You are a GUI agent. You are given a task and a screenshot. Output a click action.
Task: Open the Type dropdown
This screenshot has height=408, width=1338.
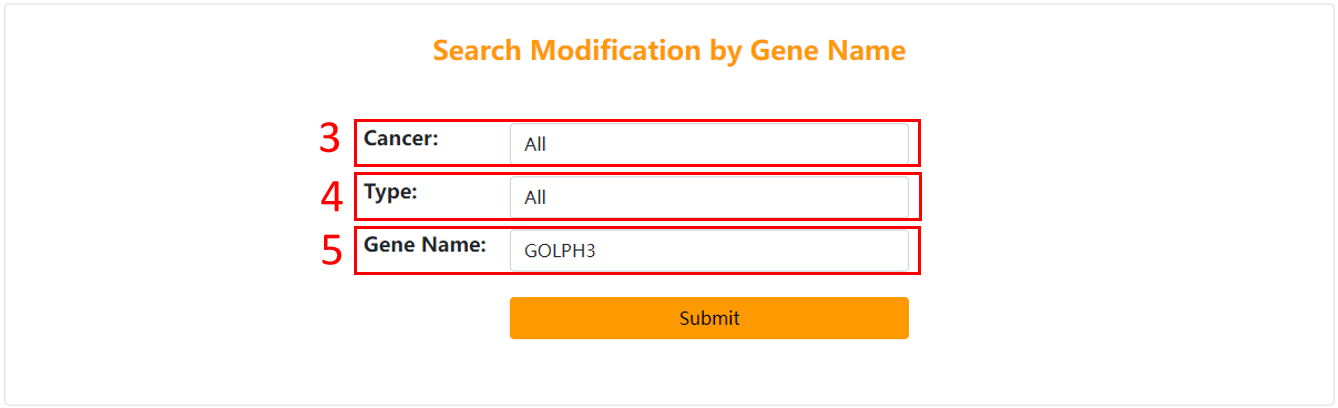[x=708, y=197]
